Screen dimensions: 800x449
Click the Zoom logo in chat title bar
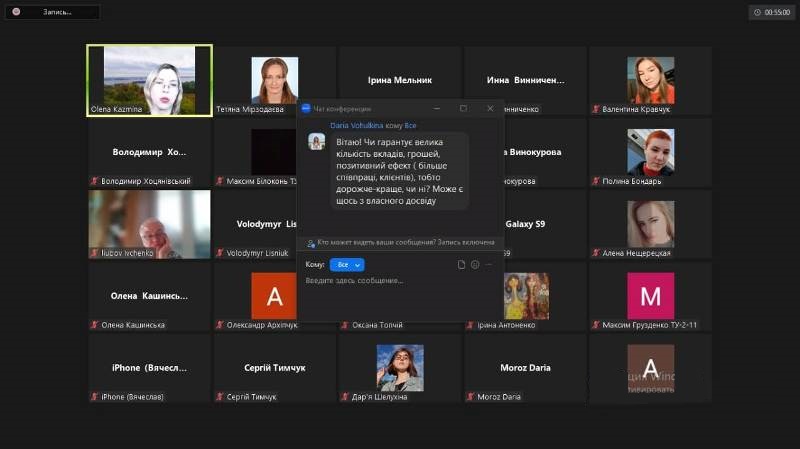click(306, 108)
